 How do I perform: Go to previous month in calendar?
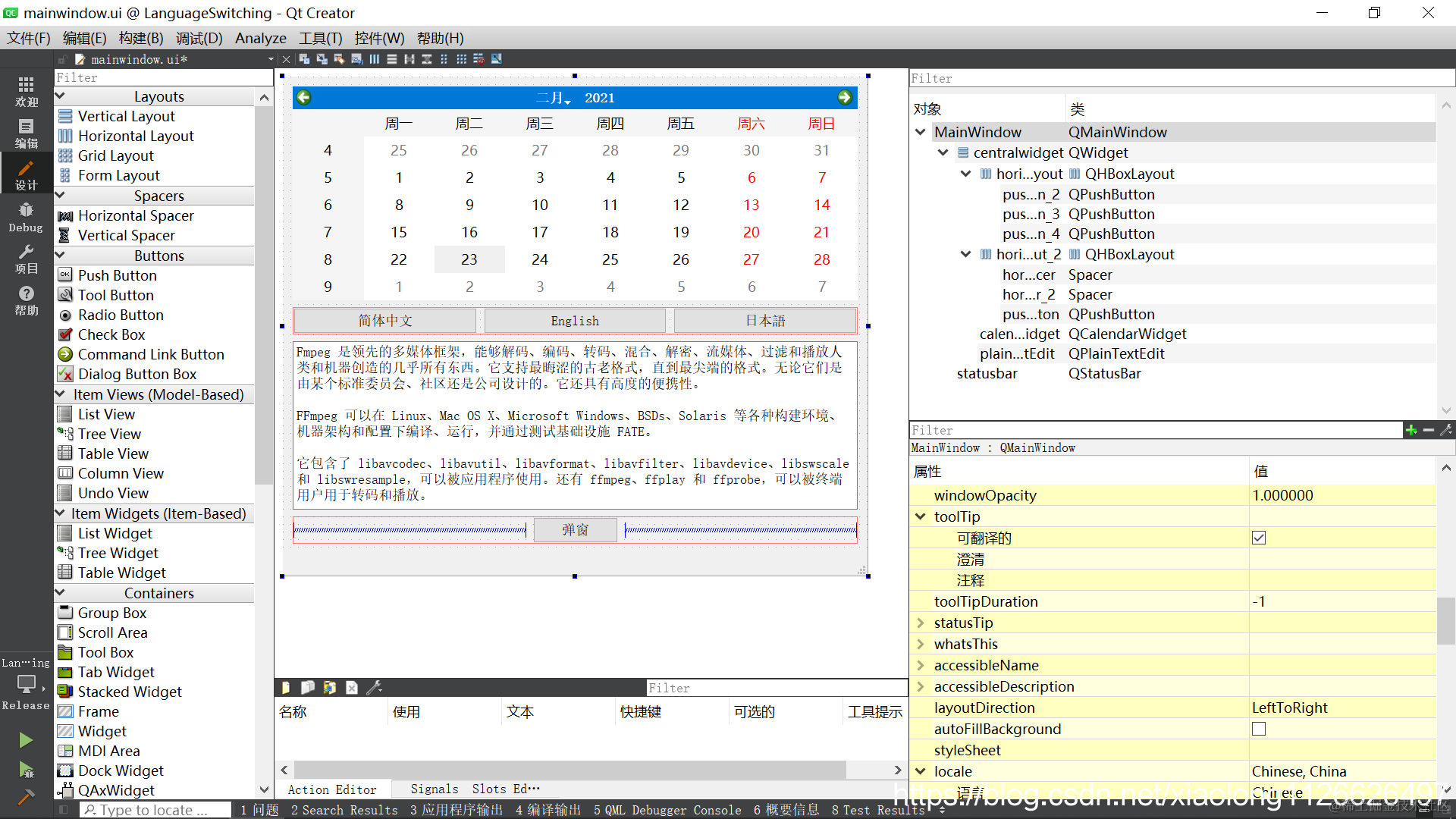click(x=304, y=97)
